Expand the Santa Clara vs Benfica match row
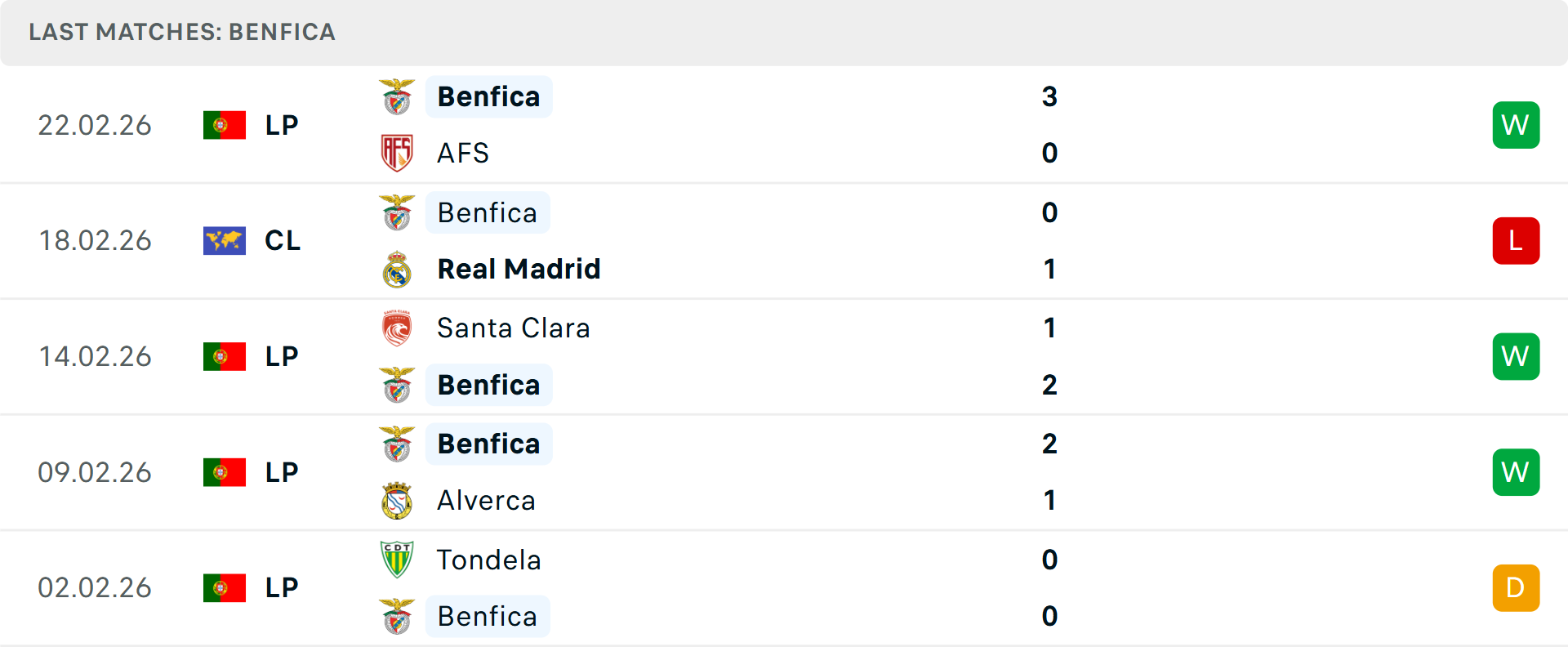This screenshot has width=1568, height=647. click(x=784, y=356)
